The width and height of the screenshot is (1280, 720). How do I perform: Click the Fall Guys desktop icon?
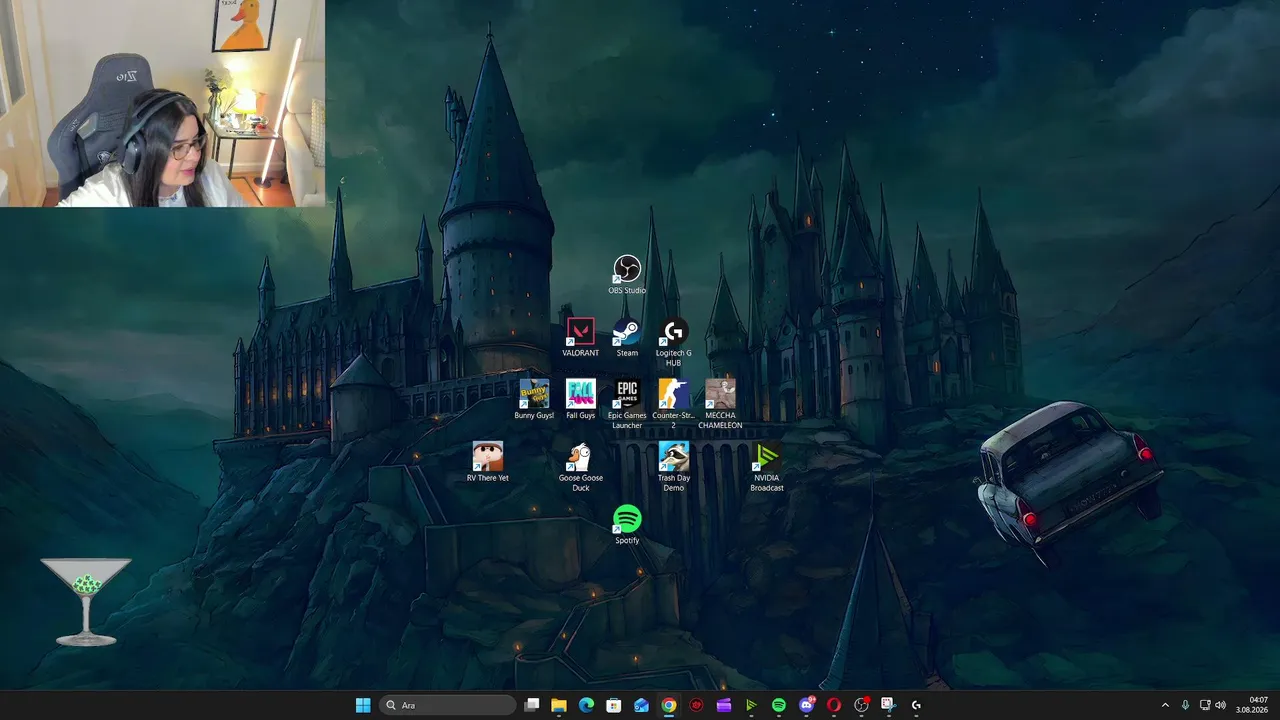580,399
